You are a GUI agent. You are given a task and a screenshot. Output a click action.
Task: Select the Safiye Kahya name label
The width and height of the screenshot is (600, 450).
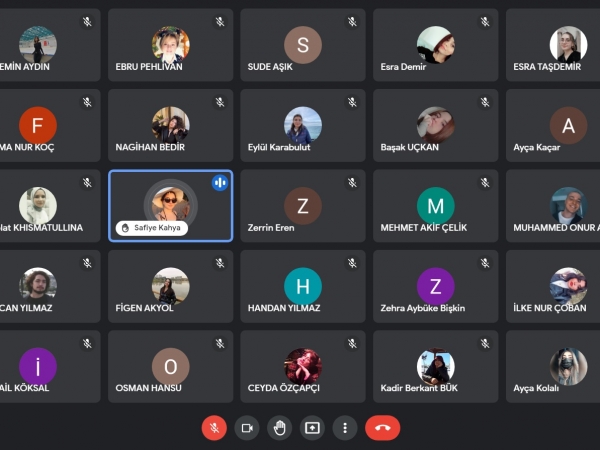point(152,228)
